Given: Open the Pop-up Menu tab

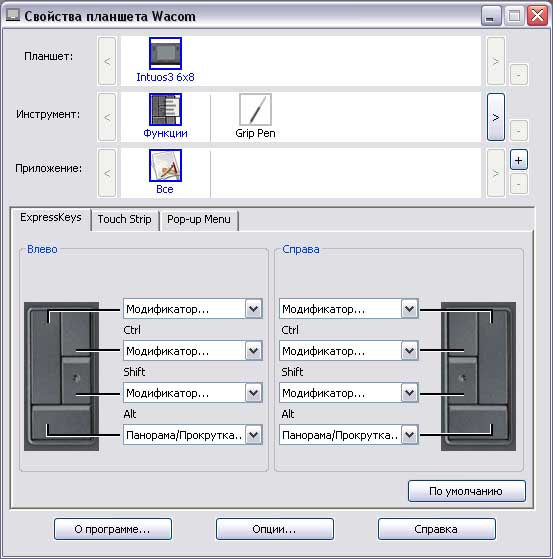Looking at the screenshot, I should [x=199, y=219].
